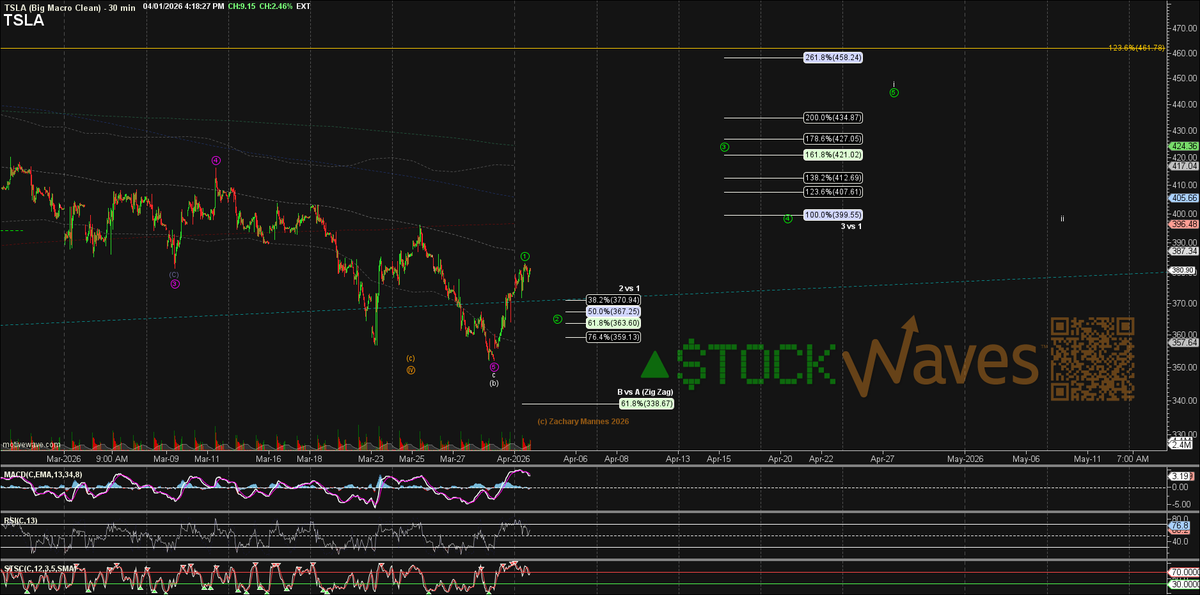Select the STSC(C,12,3,5,SMA) indicator title
Image resolution: width=1200 pixels, height=595 pixels.
(x=40, y=568)
